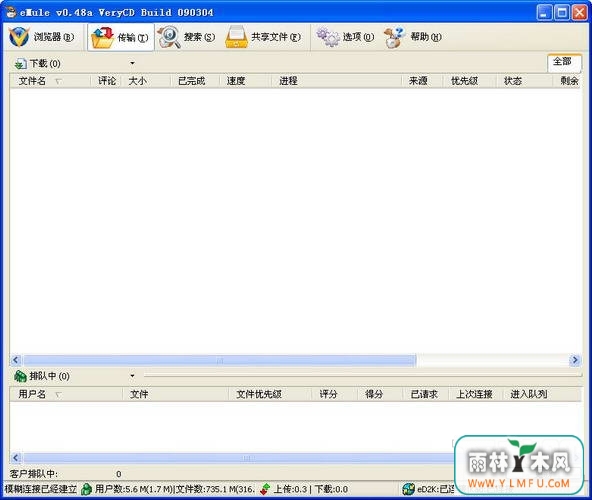Sort downloads by 已完成 column
Screen dimensions: 592x500
[x=195, y=81]
